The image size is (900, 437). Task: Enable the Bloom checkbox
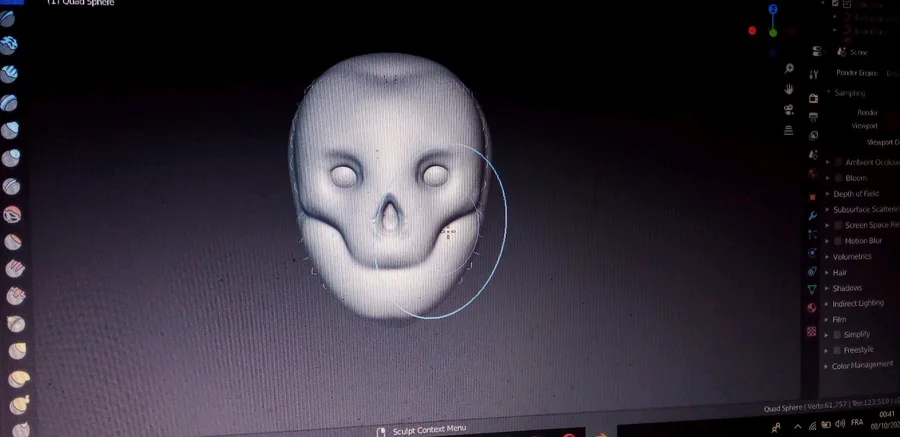click(x=839, y=178)
